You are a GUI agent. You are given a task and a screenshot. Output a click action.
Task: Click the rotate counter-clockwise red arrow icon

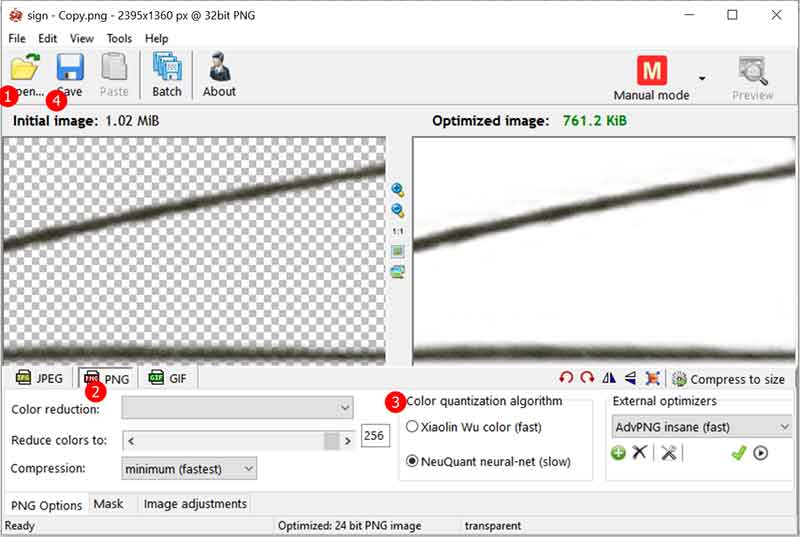(566, 378)
